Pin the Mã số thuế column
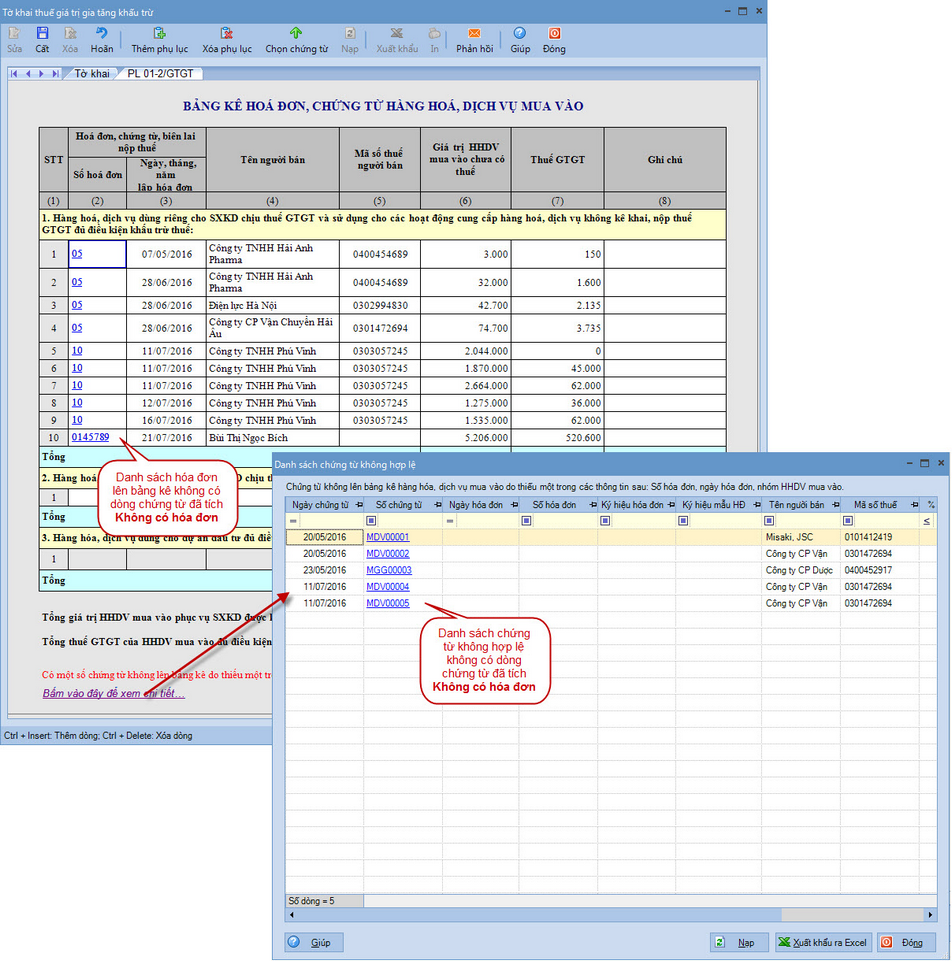952x961 pixels. [x=914, y=505]
